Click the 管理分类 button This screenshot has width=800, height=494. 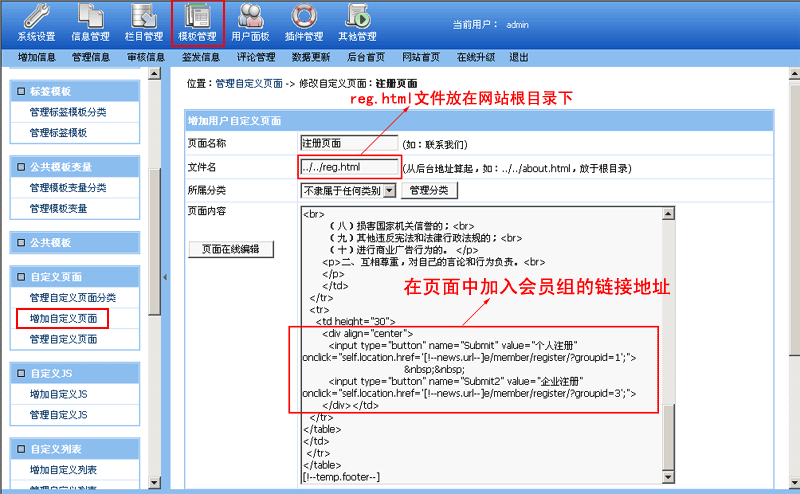coord(431,190)
